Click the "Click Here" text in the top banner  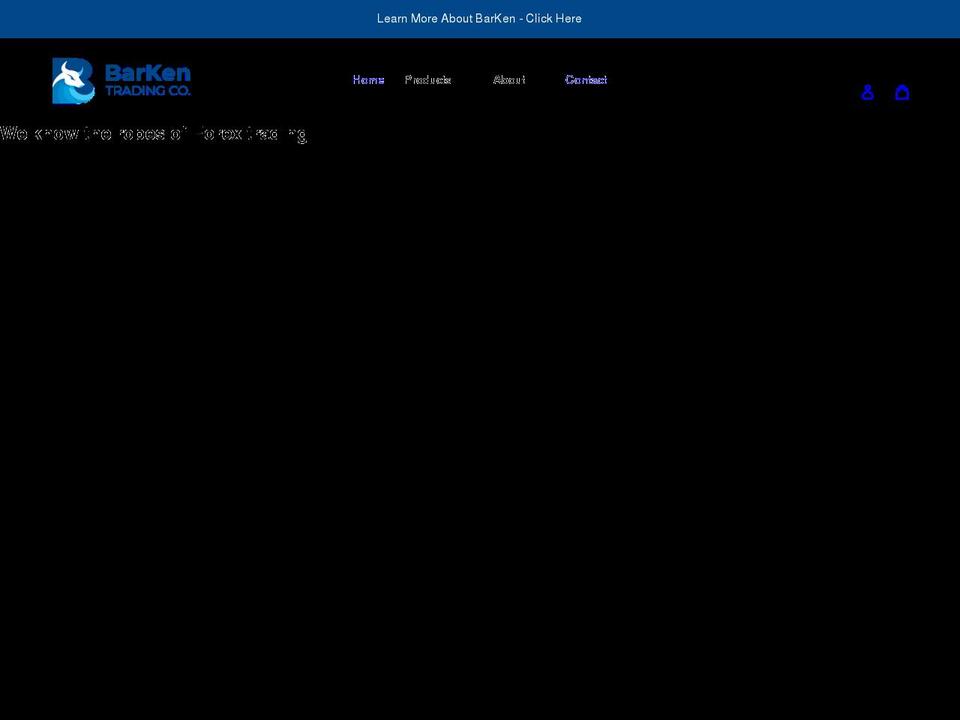click(x=554, y=18)
